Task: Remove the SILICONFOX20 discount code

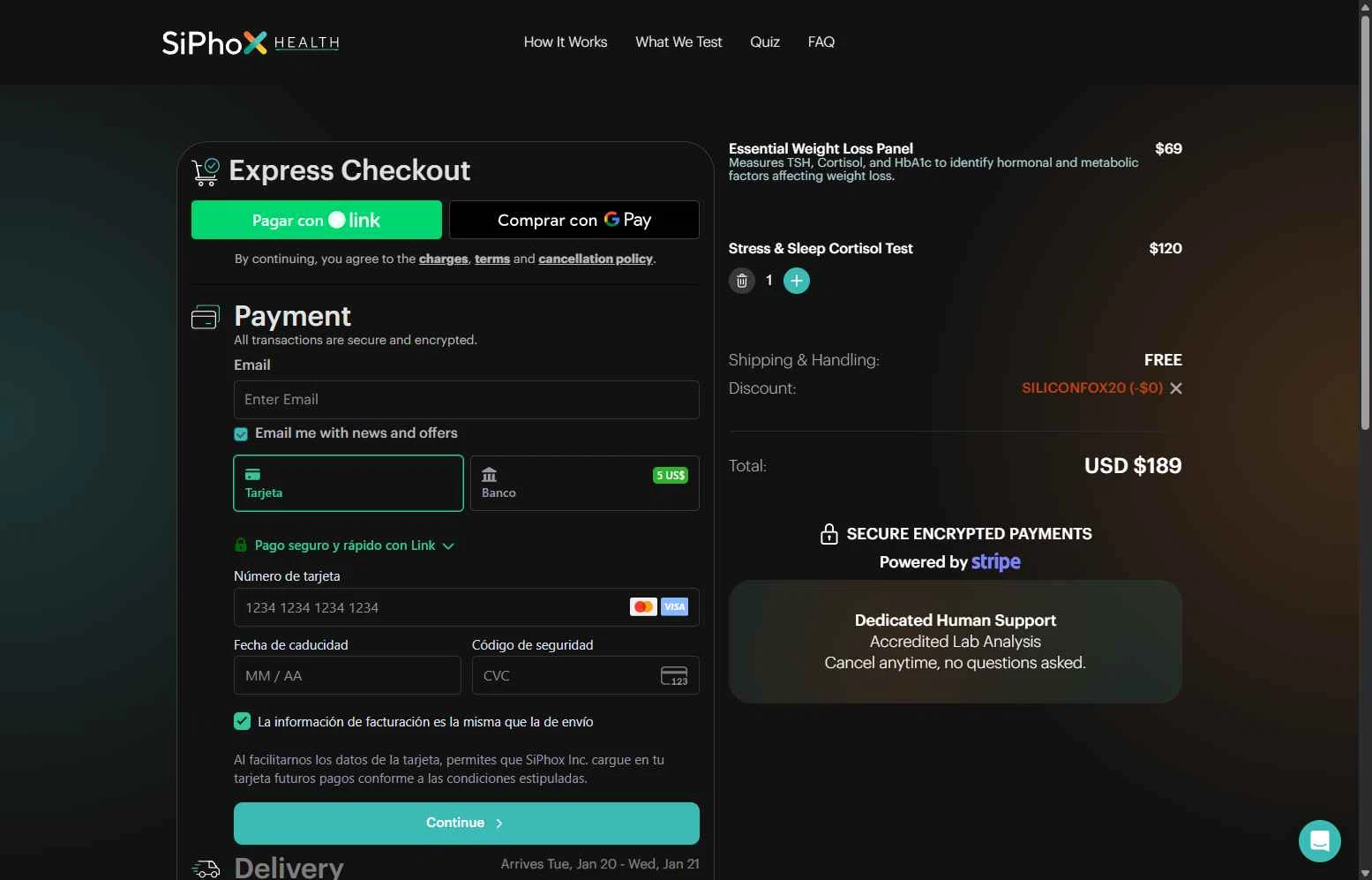Action: point(1176,388)
